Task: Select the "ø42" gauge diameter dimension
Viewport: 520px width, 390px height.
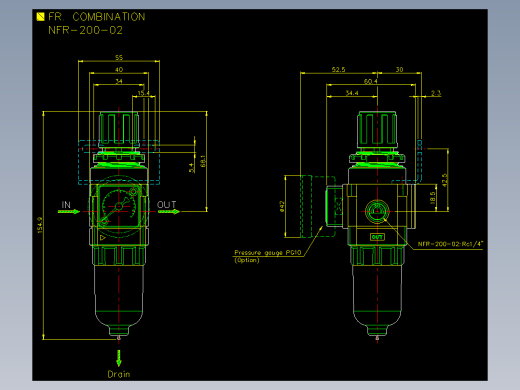Action: 282,206
